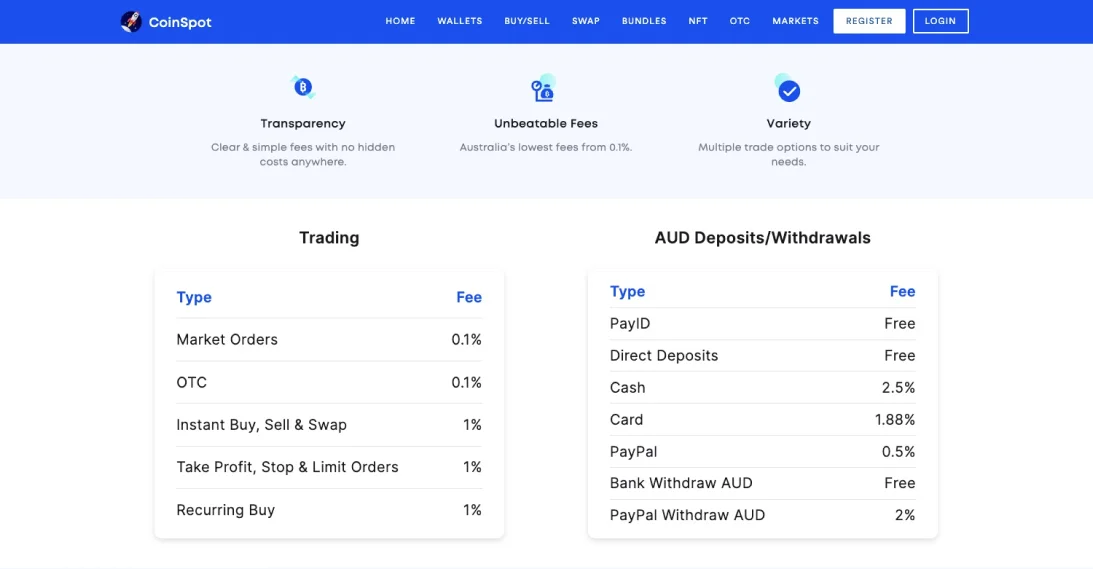Screen dimensions: 1093x569
Task: Select the Card row label
Action: pos(627,420)
